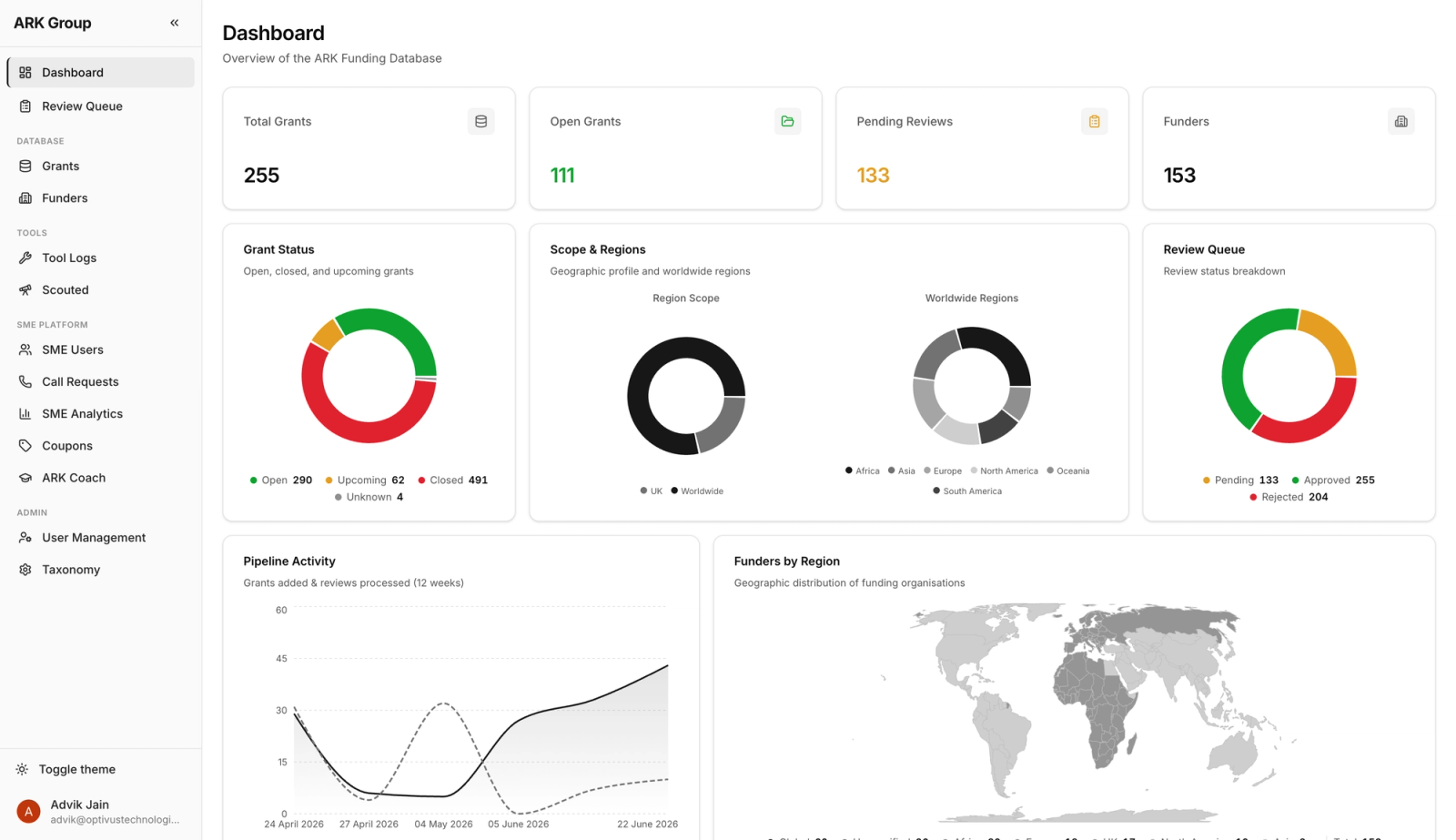Click the SME Analytics bar chart icon
The image size is (1456, 840).
pyautogui.click(x=25, y=414)
